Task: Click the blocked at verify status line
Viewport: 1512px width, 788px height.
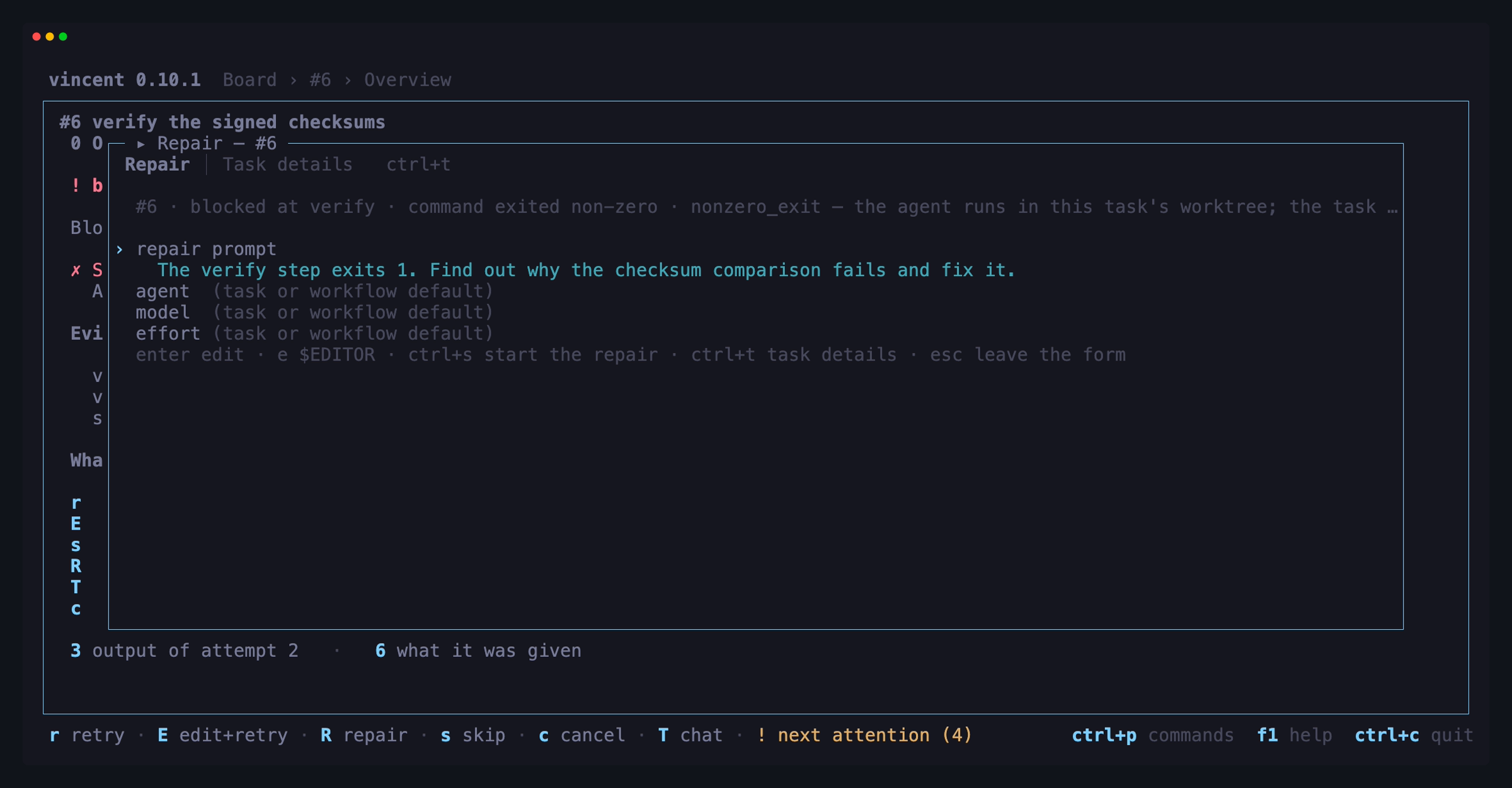Action: (766, 207)
